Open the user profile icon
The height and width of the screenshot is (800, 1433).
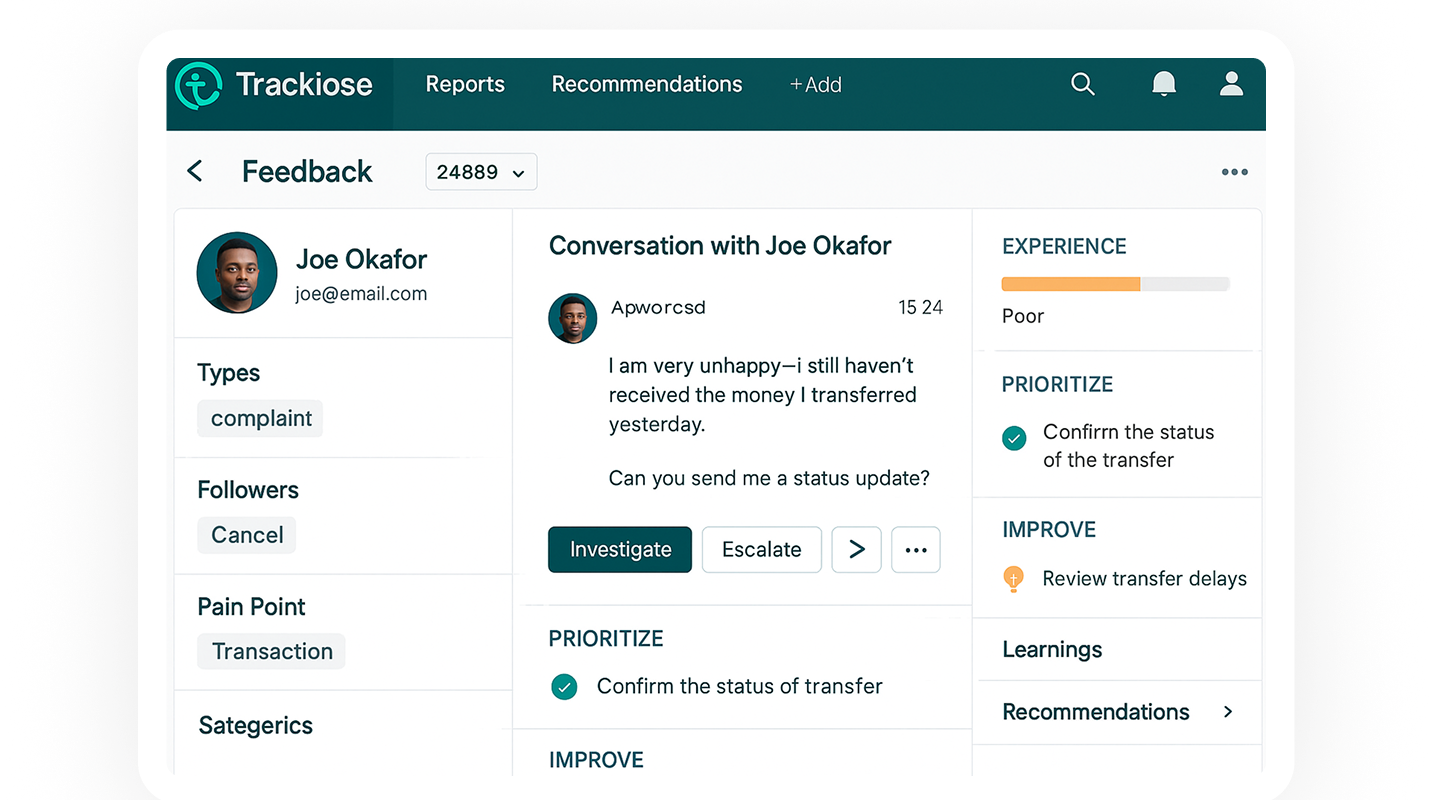coord(1231,84)
